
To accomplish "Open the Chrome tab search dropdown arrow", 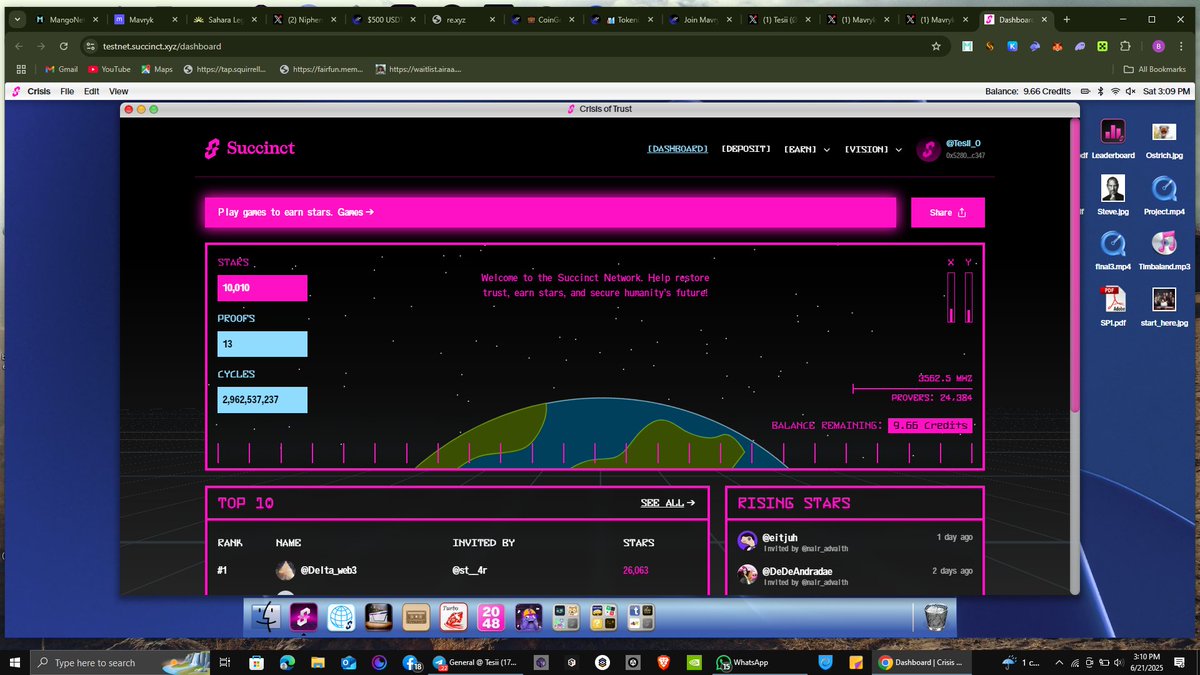I will click(x=17, y=19).
